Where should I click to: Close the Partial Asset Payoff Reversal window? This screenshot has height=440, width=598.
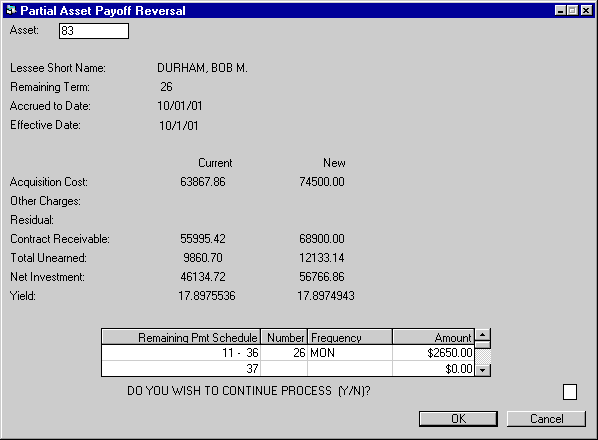[586, 10]
